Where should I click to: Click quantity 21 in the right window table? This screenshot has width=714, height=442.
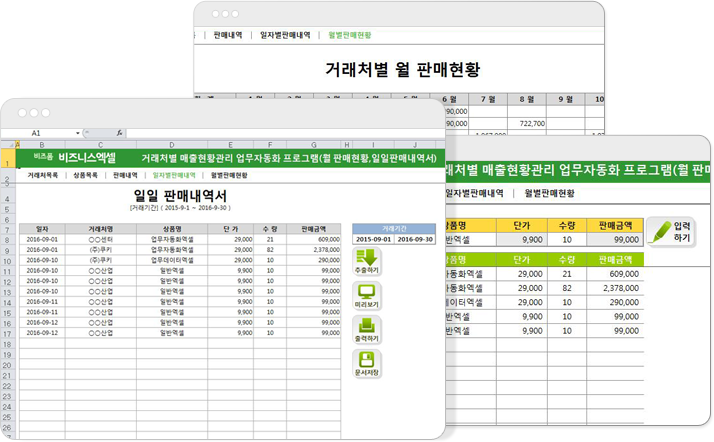tap(567, 274)
